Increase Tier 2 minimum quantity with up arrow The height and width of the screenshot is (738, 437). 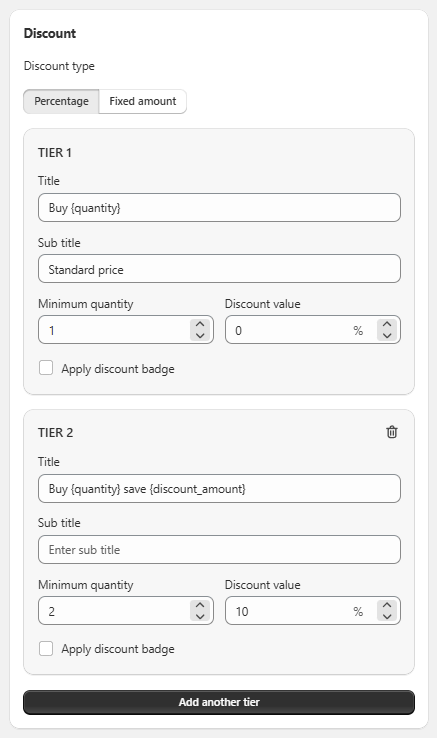200,605
